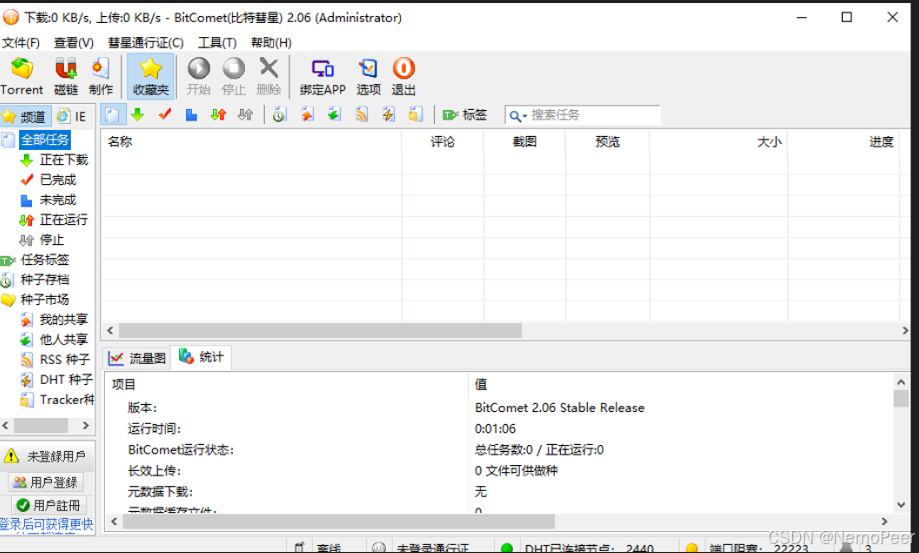Filter running tasks with green-red arrows icon
Image resolution: width=919 pixels, height=553 pixels.
pos(218,114)
